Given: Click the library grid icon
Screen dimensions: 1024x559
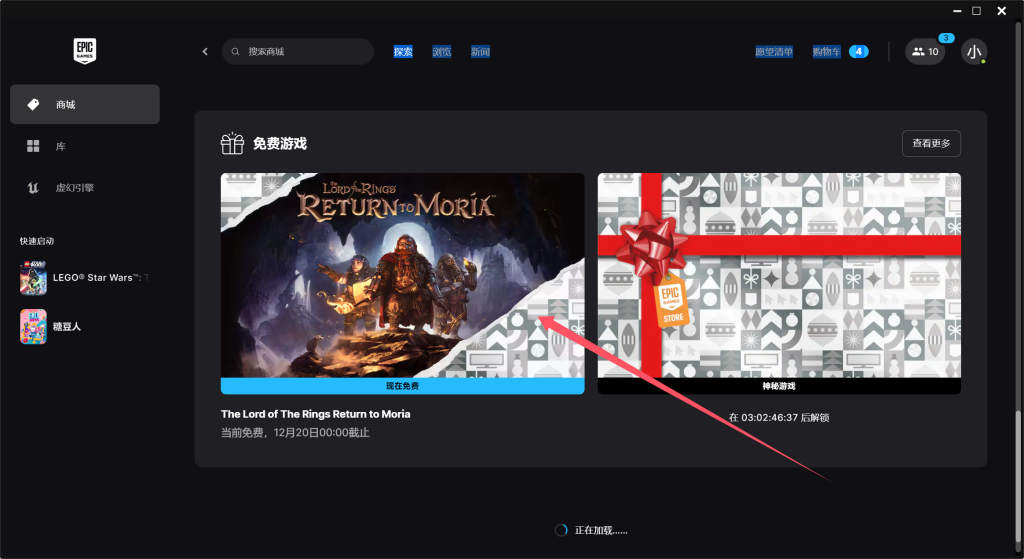Looking at the screenshot, I should 33,146.
